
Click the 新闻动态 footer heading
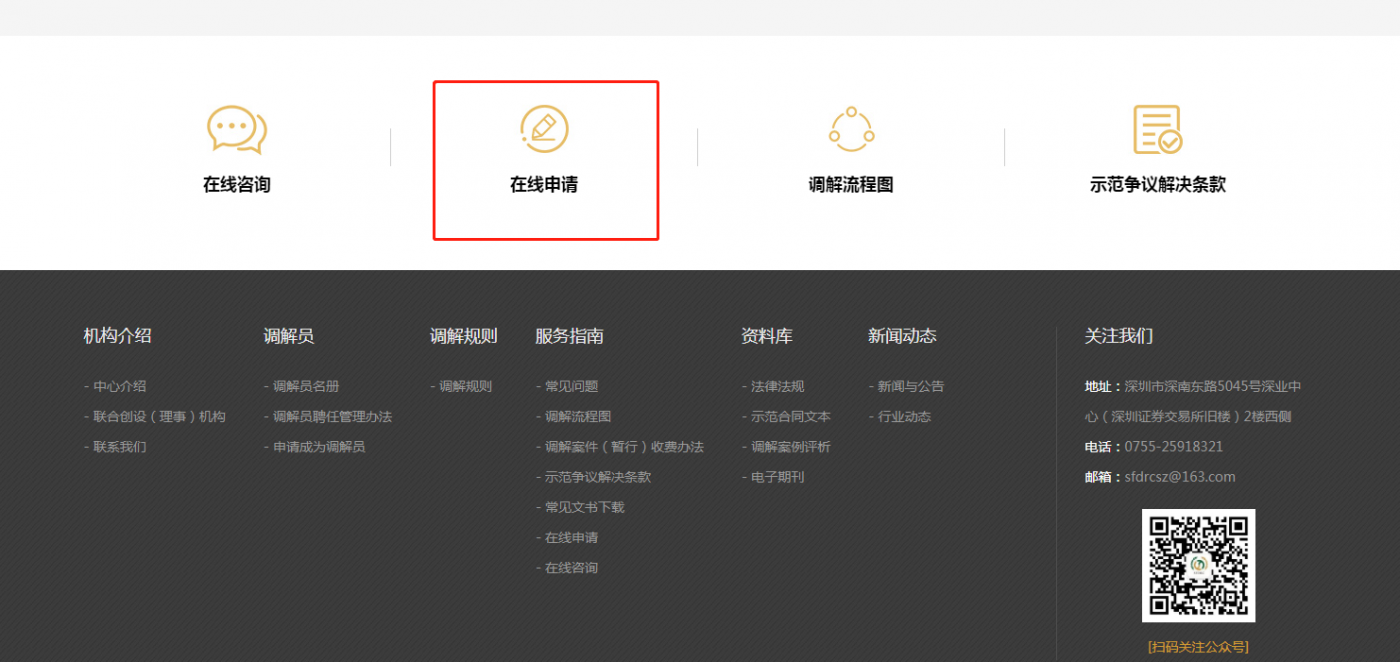(x=902, y=336)
